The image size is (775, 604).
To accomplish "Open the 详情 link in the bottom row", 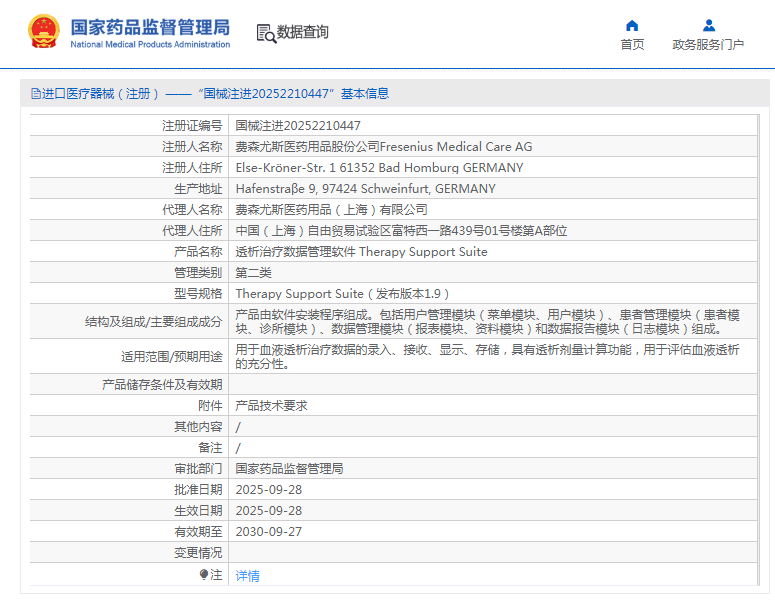I will (247, 576).
